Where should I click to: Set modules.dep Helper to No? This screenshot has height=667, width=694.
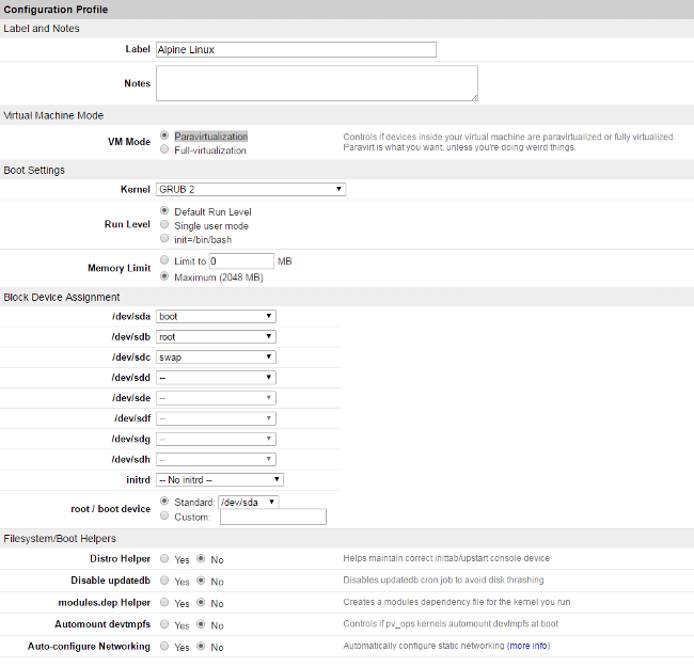pos(201,602)
